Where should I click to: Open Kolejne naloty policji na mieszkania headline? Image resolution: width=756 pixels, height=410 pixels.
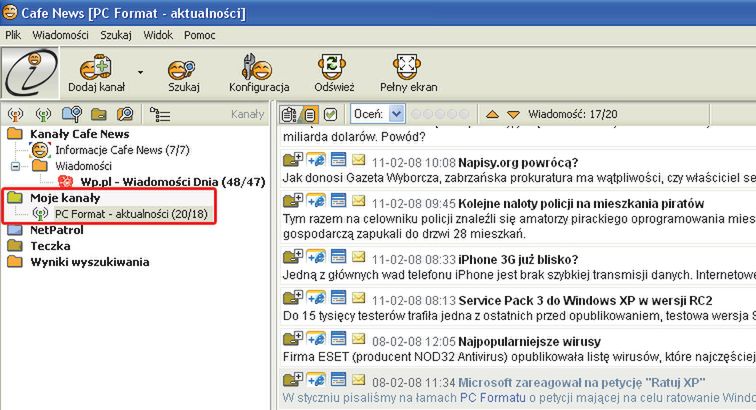(581, 203)
